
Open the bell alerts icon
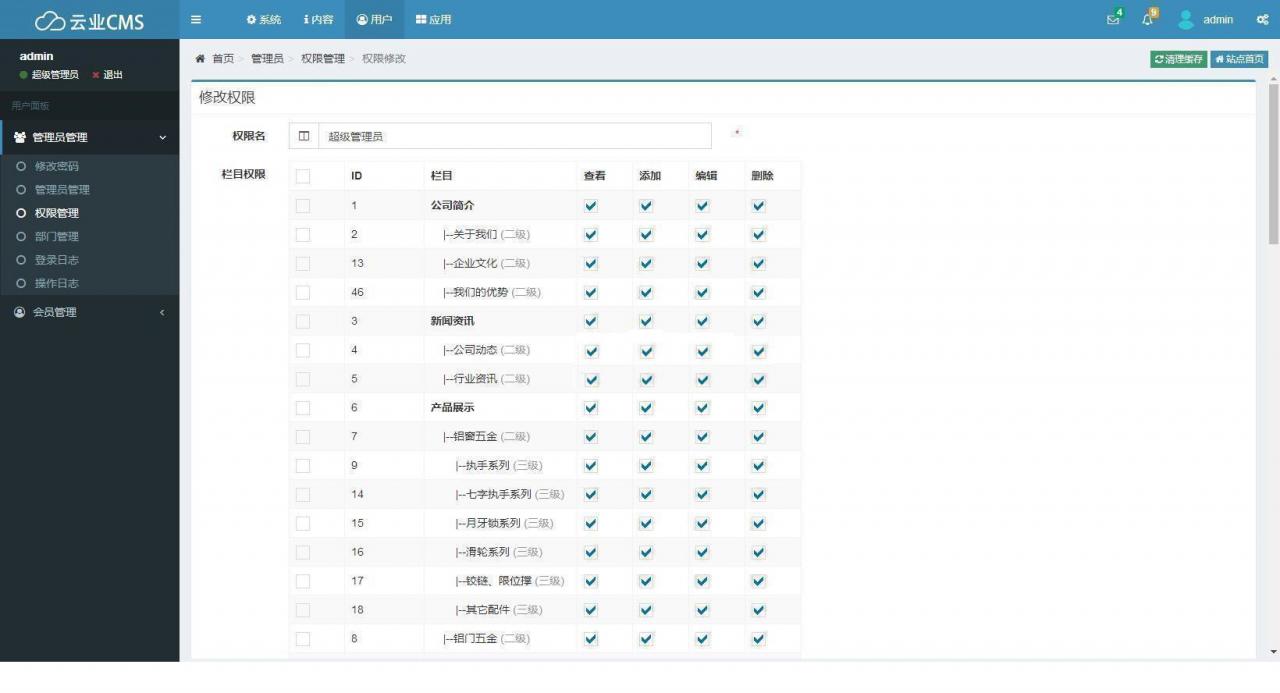(1147, 20)
